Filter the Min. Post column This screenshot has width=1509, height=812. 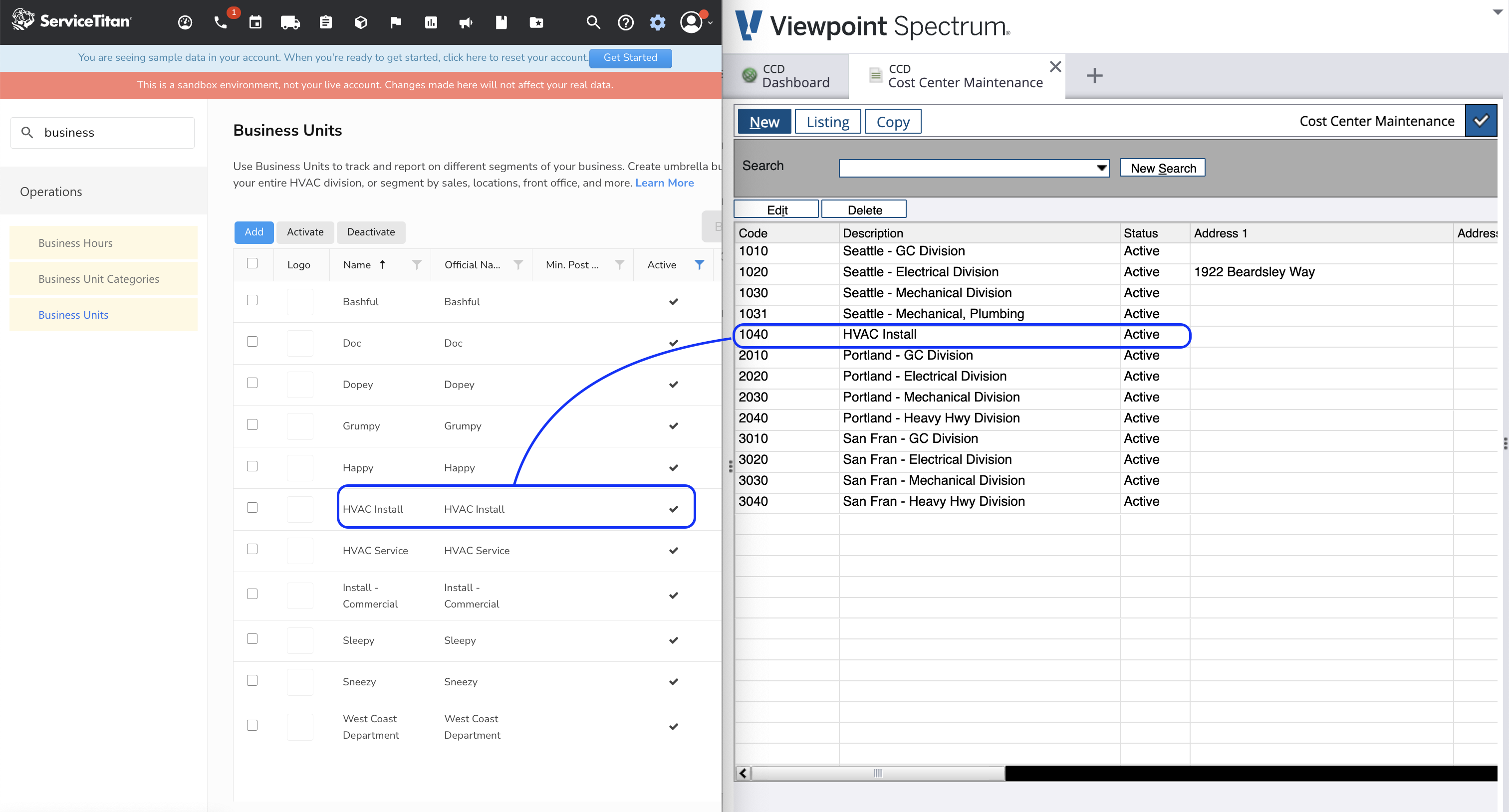pos(619,265)
